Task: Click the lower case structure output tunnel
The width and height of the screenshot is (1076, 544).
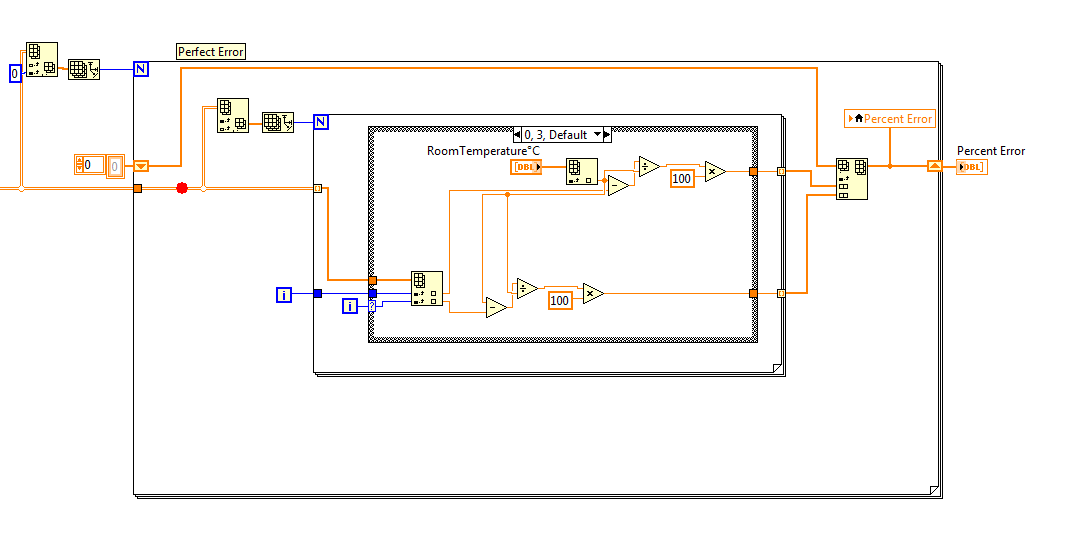Action: pos(753,294)
